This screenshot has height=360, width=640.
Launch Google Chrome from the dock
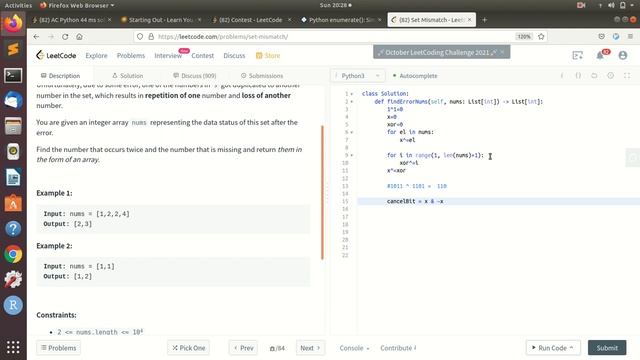click(13, 254)
